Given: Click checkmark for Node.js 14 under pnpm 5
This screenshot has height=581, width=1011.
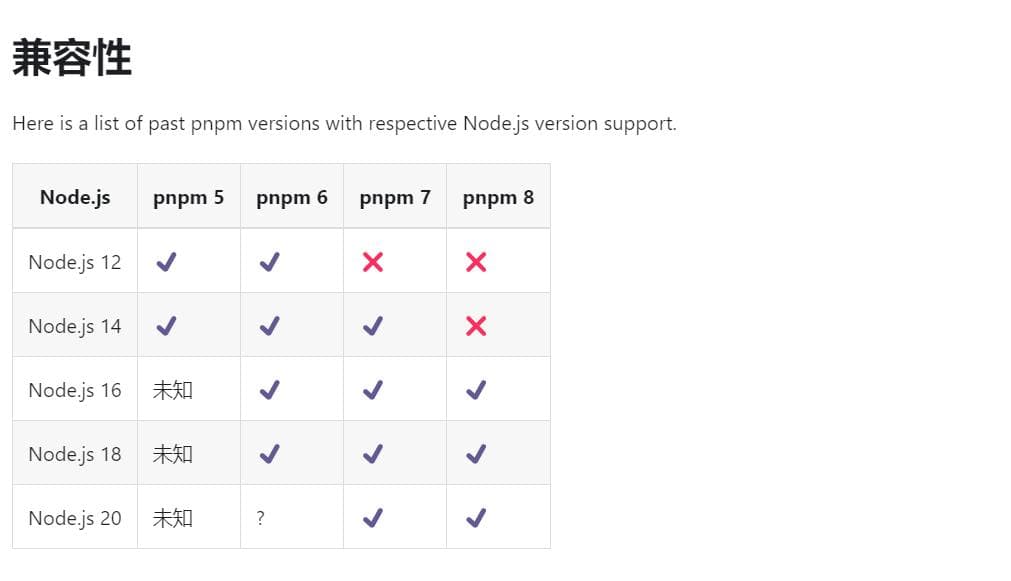Looking at the screenshot, I should [x=166, y=326].
